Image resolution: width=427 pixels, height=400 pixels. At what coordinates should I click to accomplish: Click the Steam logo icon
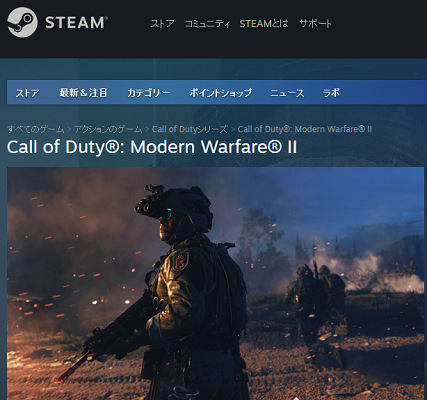[22, 22]
